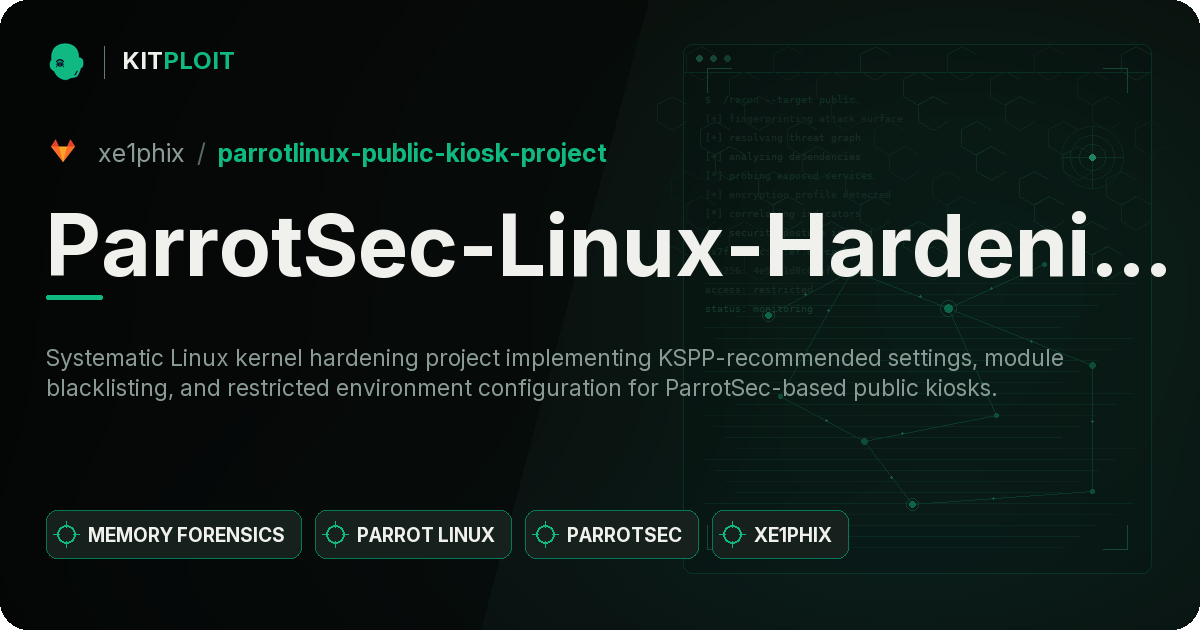Click crosshair icon in MEMORY FORENSICS tag
The width and height of the screenshot is (1200, 630).
tap(67, 535)
